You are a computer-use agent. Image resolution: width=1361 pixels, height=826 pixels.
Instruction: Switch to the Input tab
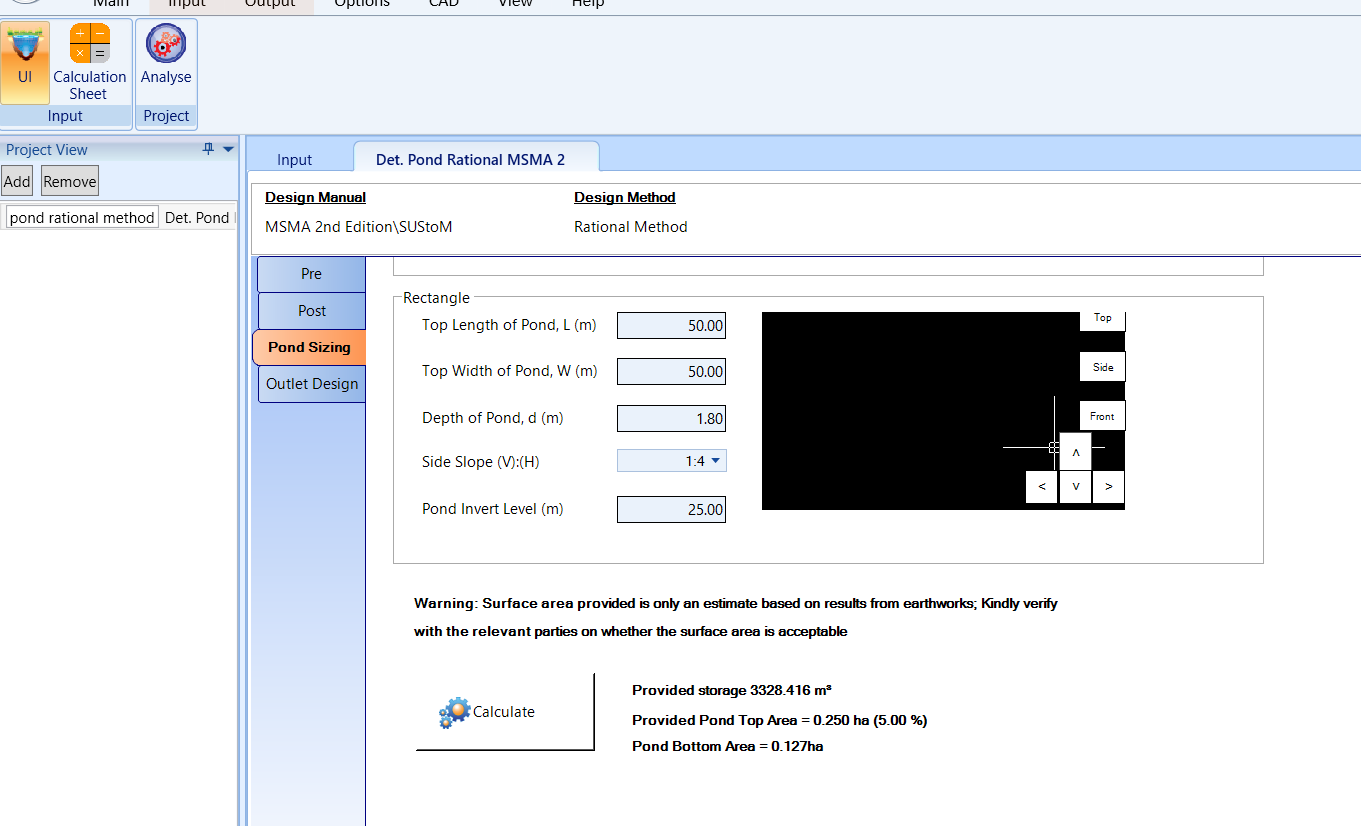point(294,157)
